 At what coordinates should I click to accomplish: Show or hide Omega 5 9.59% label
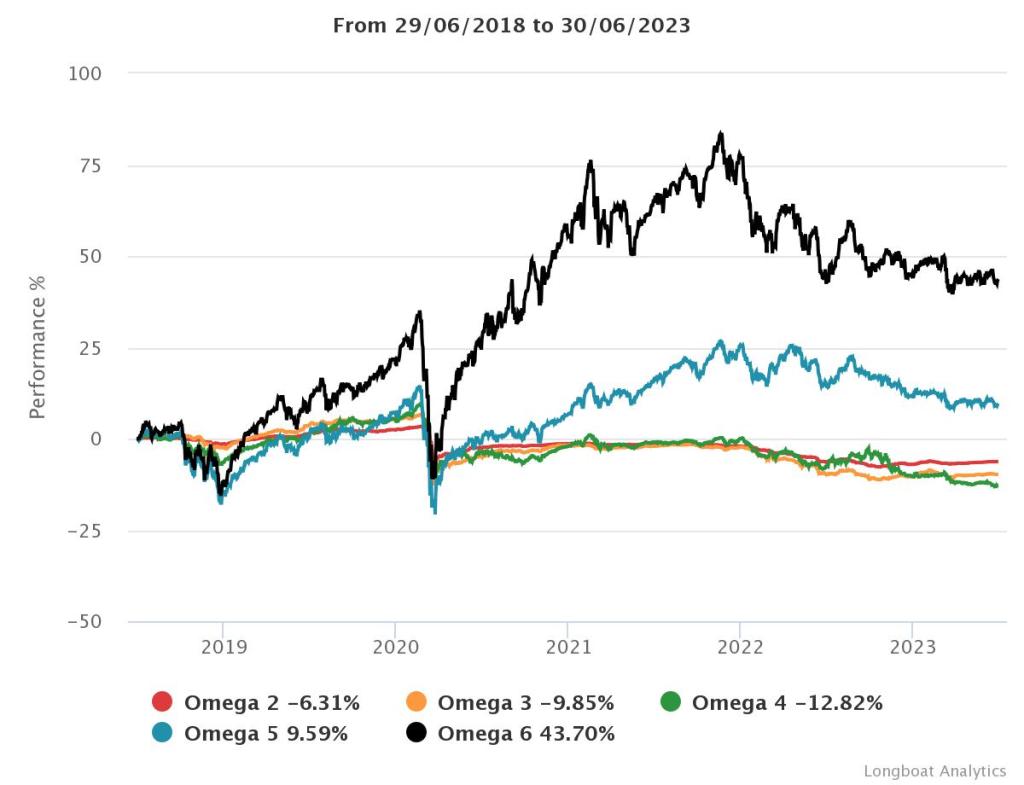[x=265, y=734]
